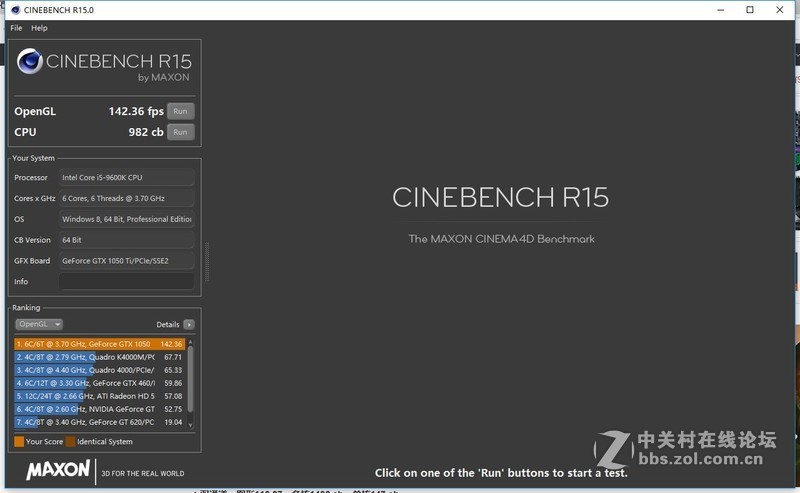Click the panel splitter handle

207,262
